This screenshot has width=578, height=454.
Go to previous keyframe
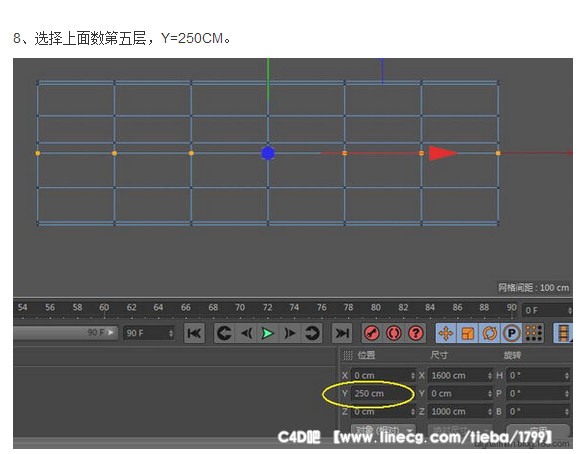[224, 333]
